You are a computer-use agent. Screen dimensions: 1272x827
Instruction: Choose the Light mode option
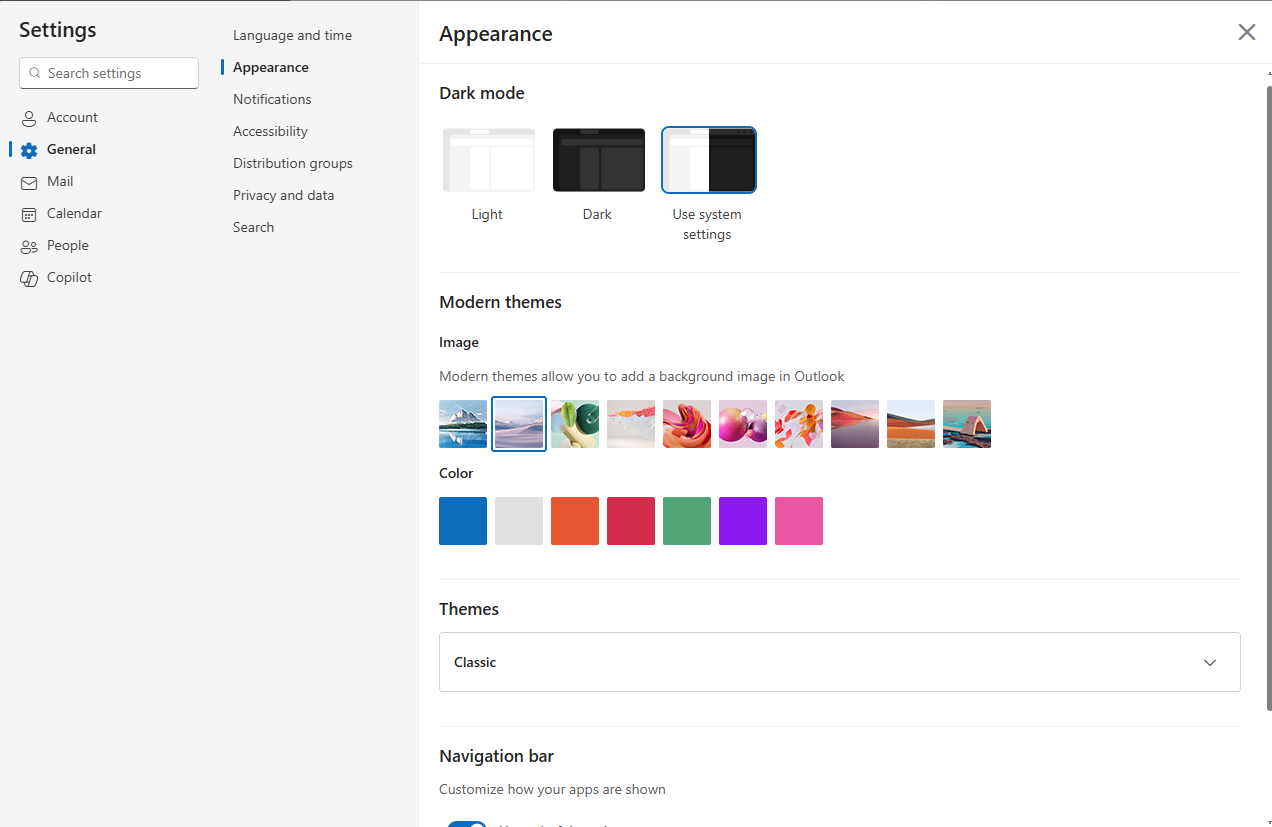coord(488,160)
